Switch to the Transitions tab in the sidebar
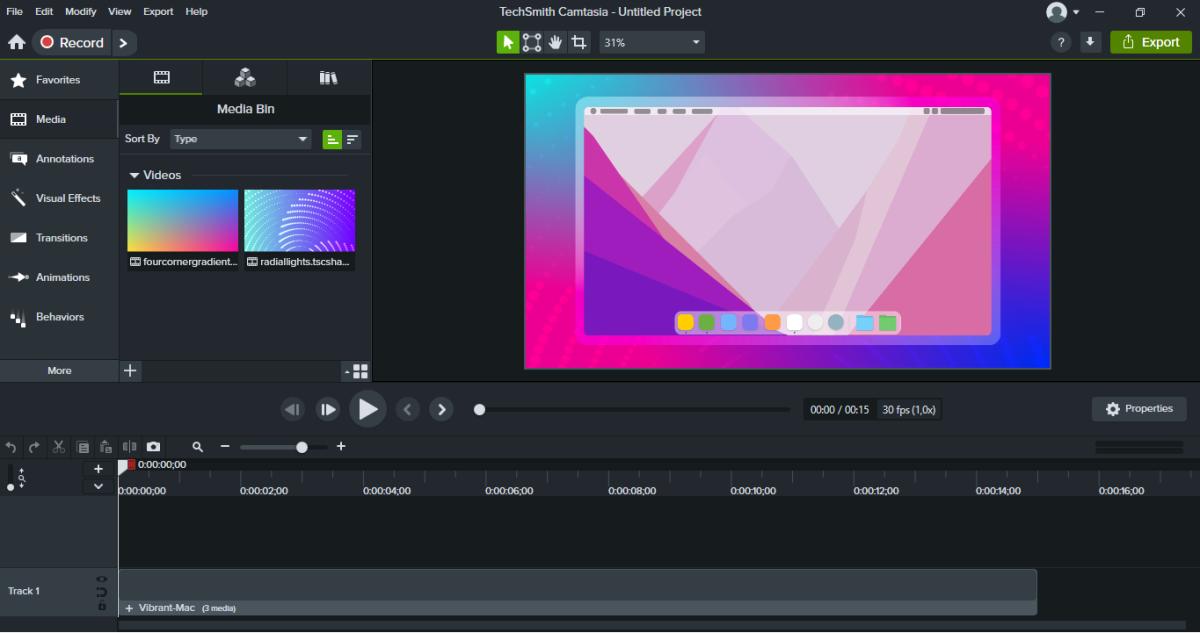The width and height of the screenshot is (1200, 633). pos(62,237)
